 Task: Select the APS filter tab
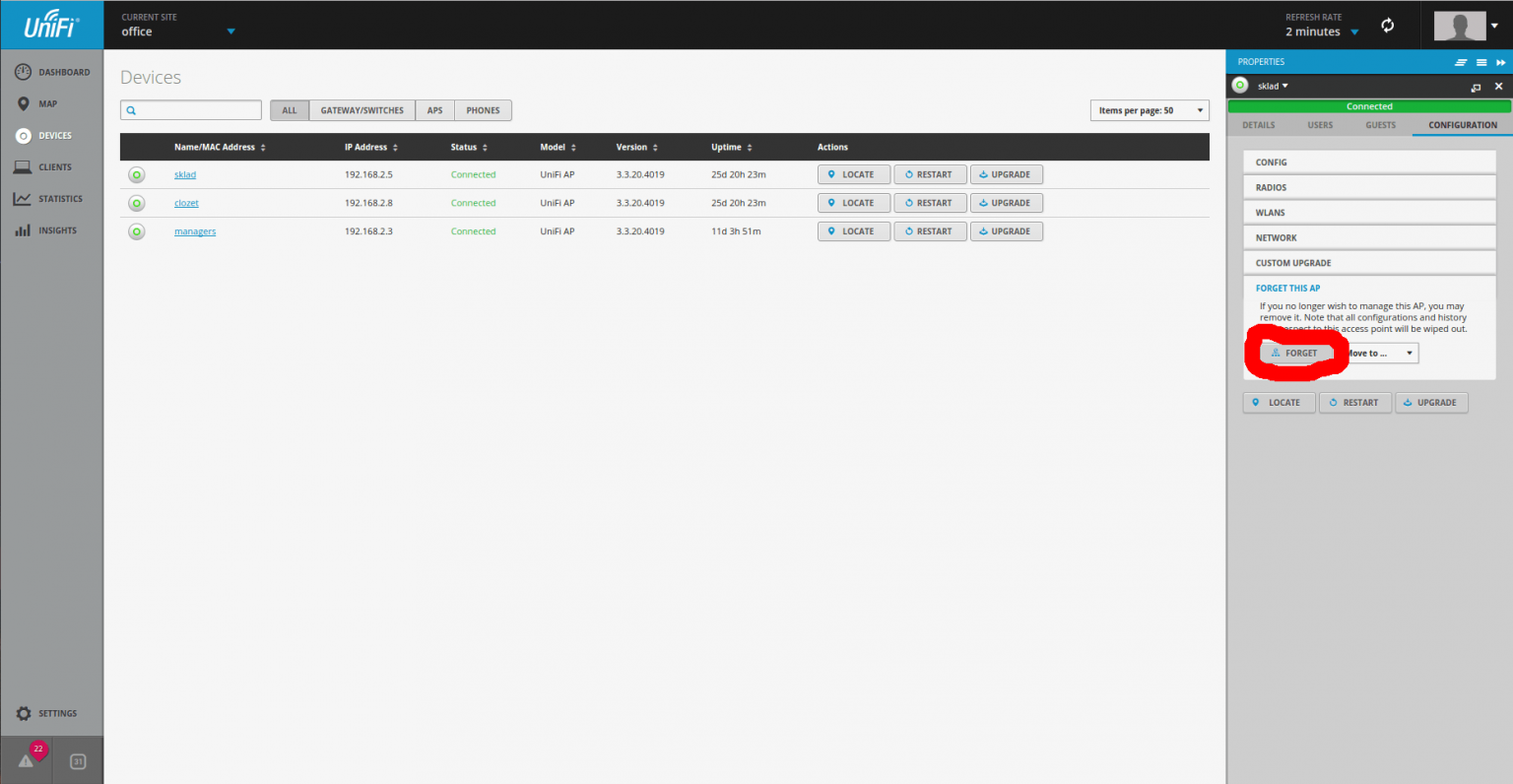434,110
